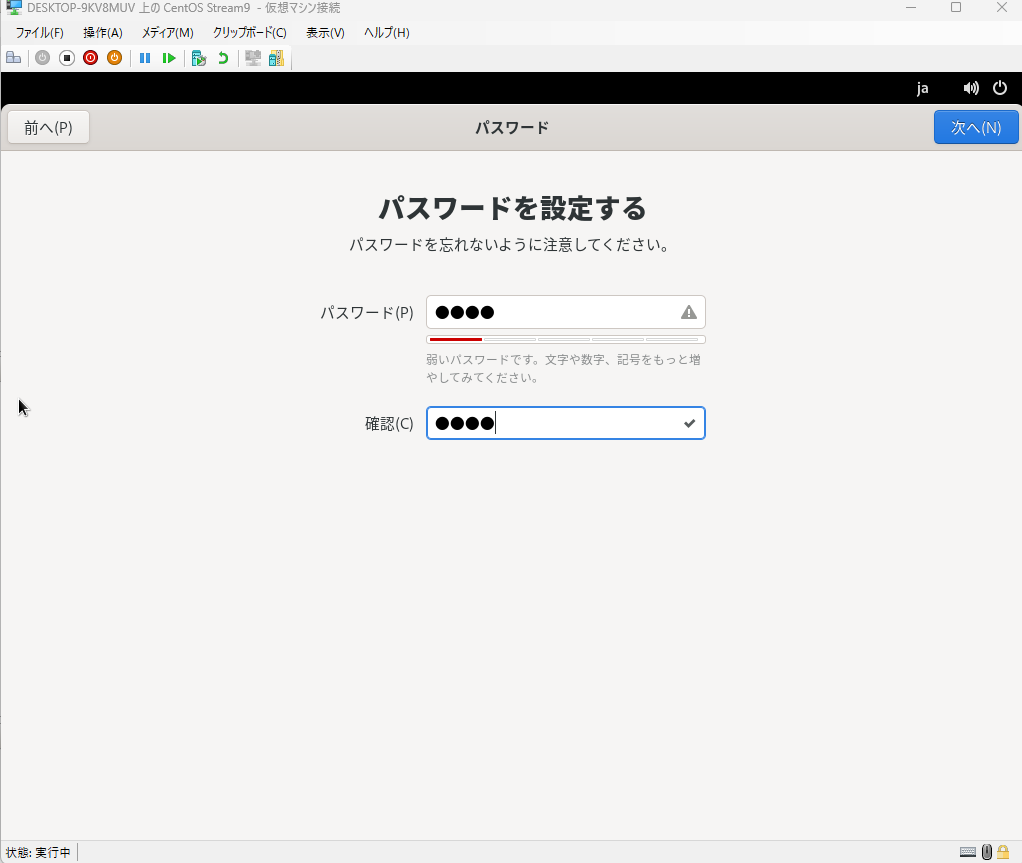Open the 'ja' input source menu

(x=922, y=88)
